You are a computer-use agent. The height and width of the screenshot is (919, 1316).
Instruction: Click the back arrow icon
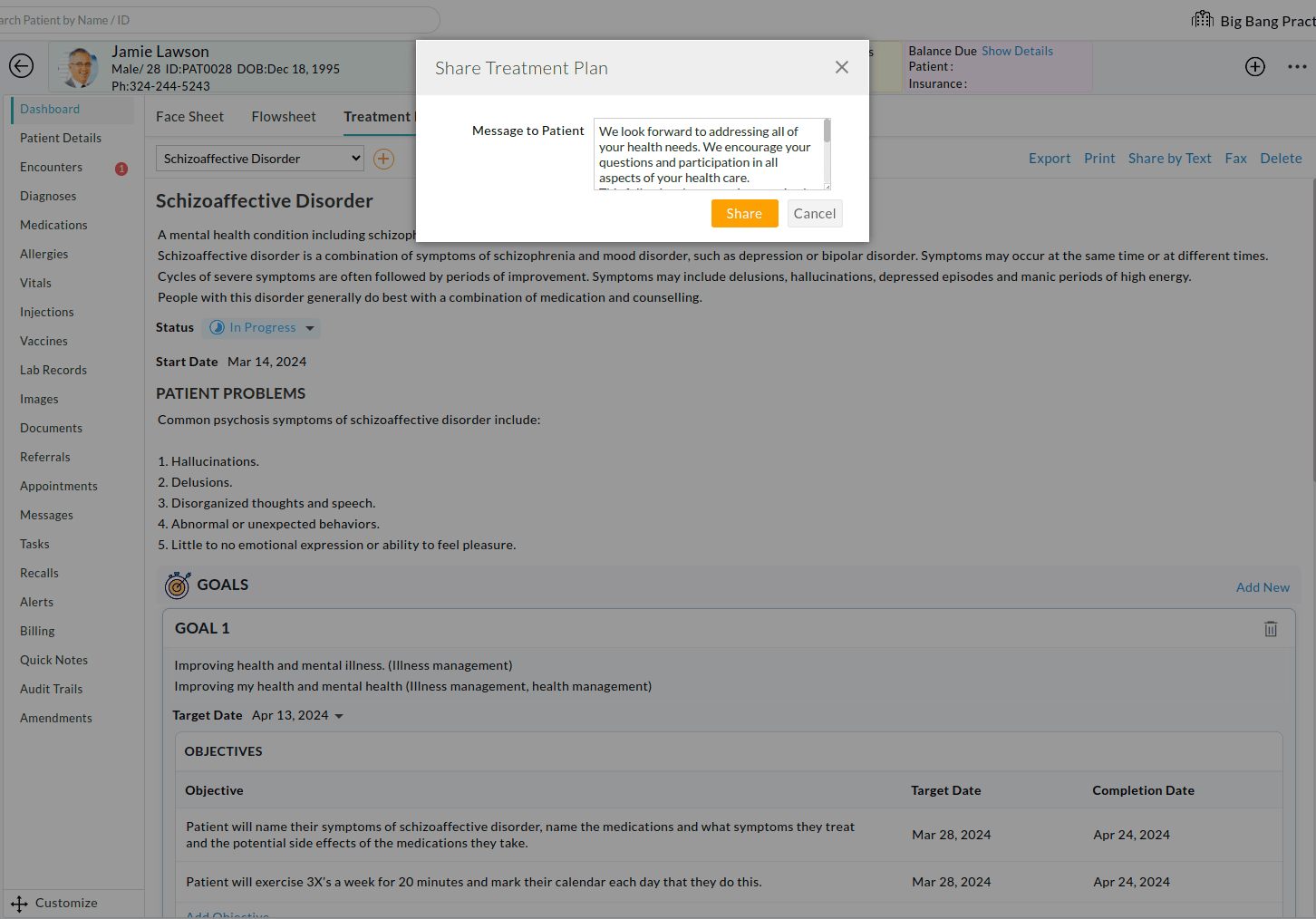[x=21, y=66]
